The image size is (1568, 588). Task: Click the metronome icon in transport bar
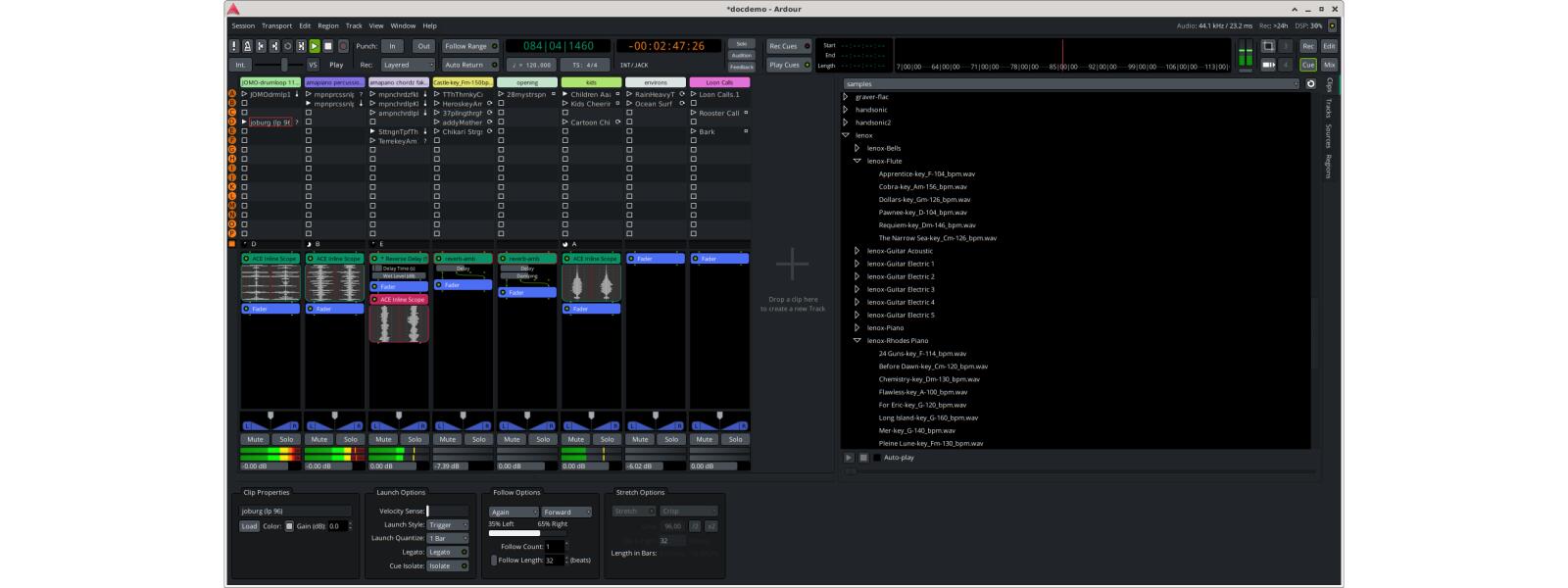(247, 46)
